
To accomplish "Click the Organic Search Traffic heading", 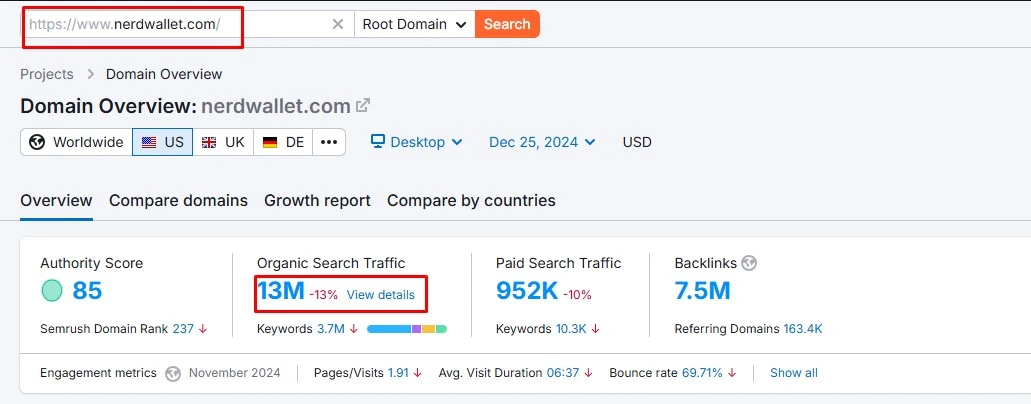I will pos(331,263).
